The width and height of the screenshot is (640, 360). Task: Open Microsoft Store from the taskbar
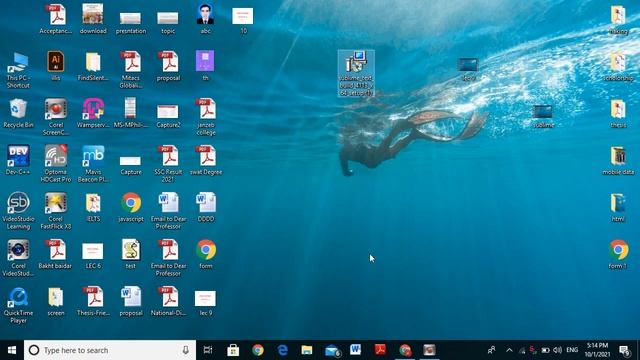point(233,350)
